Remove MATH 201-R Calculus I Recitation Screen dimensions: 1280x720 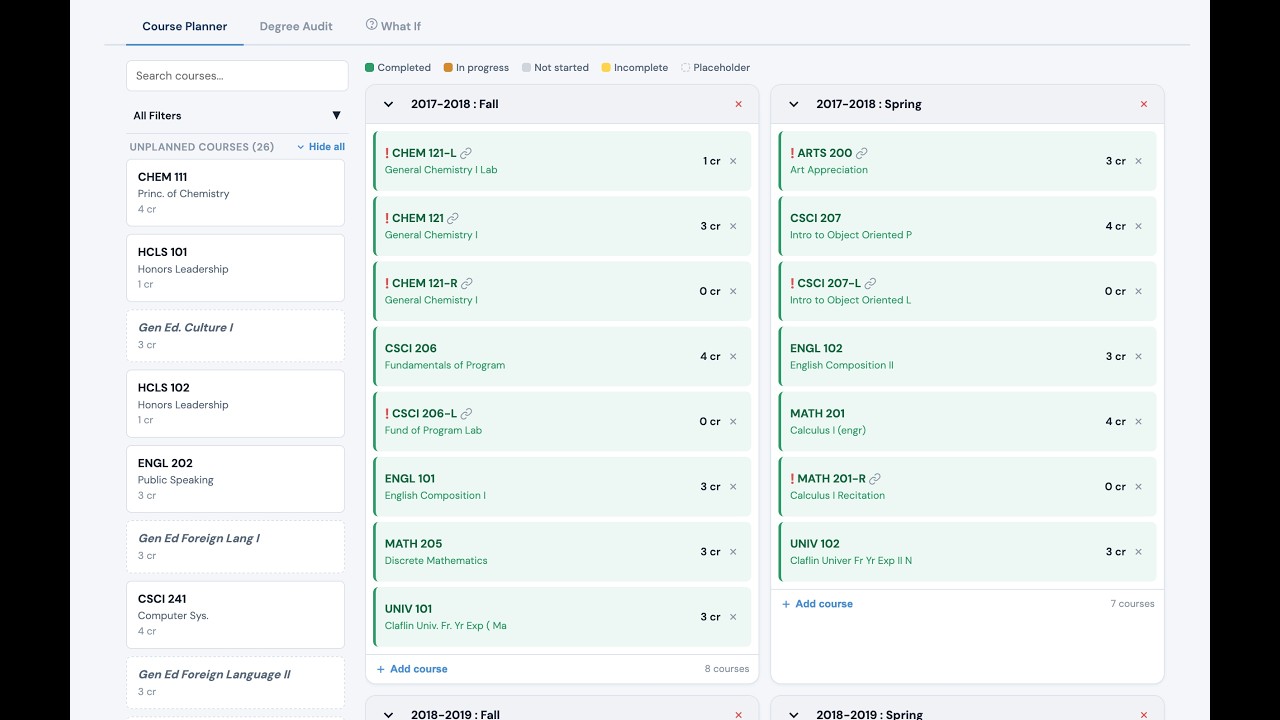tap(1138, 487)
